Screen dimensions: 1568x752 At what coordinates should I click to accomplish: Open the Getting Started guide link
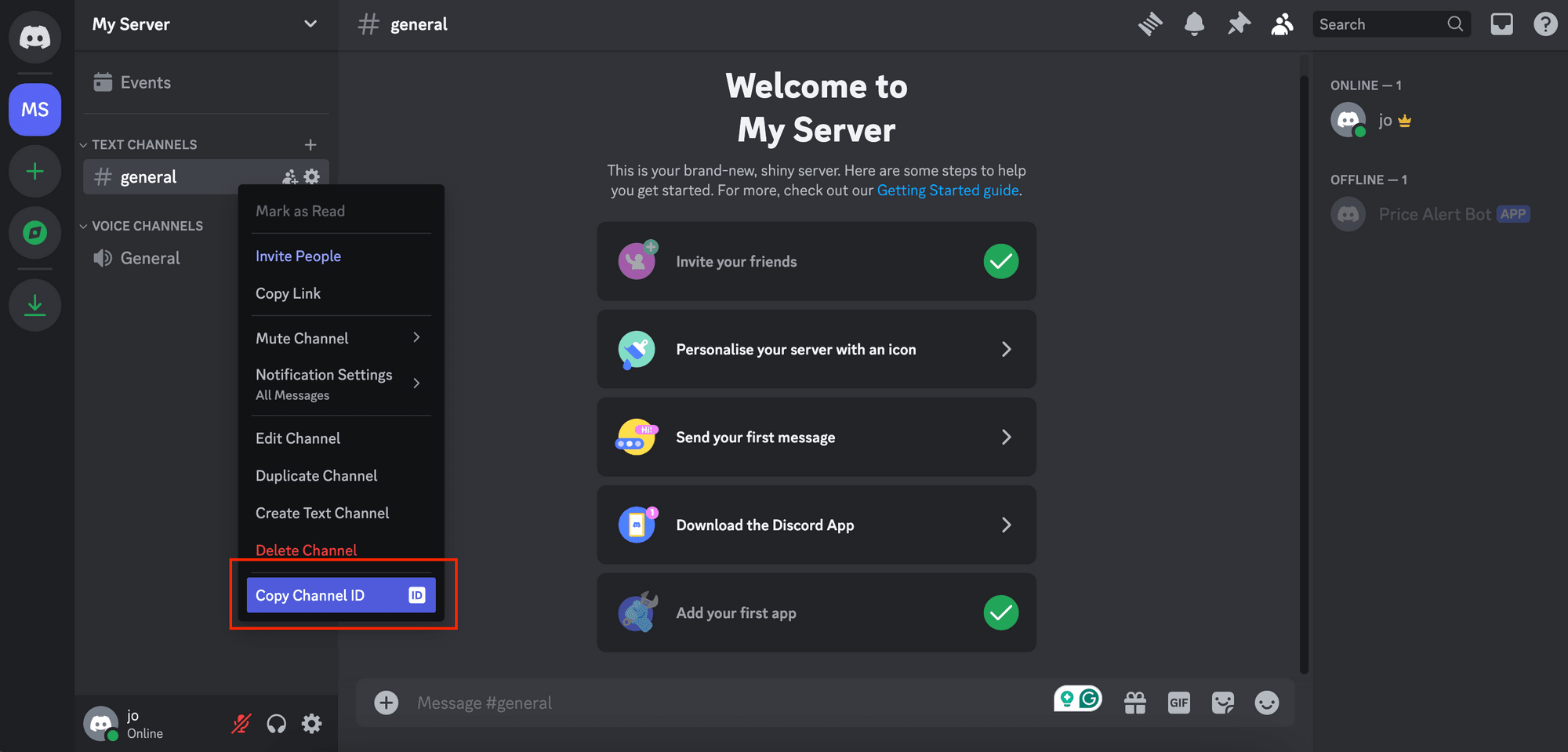tap(948, 190)
